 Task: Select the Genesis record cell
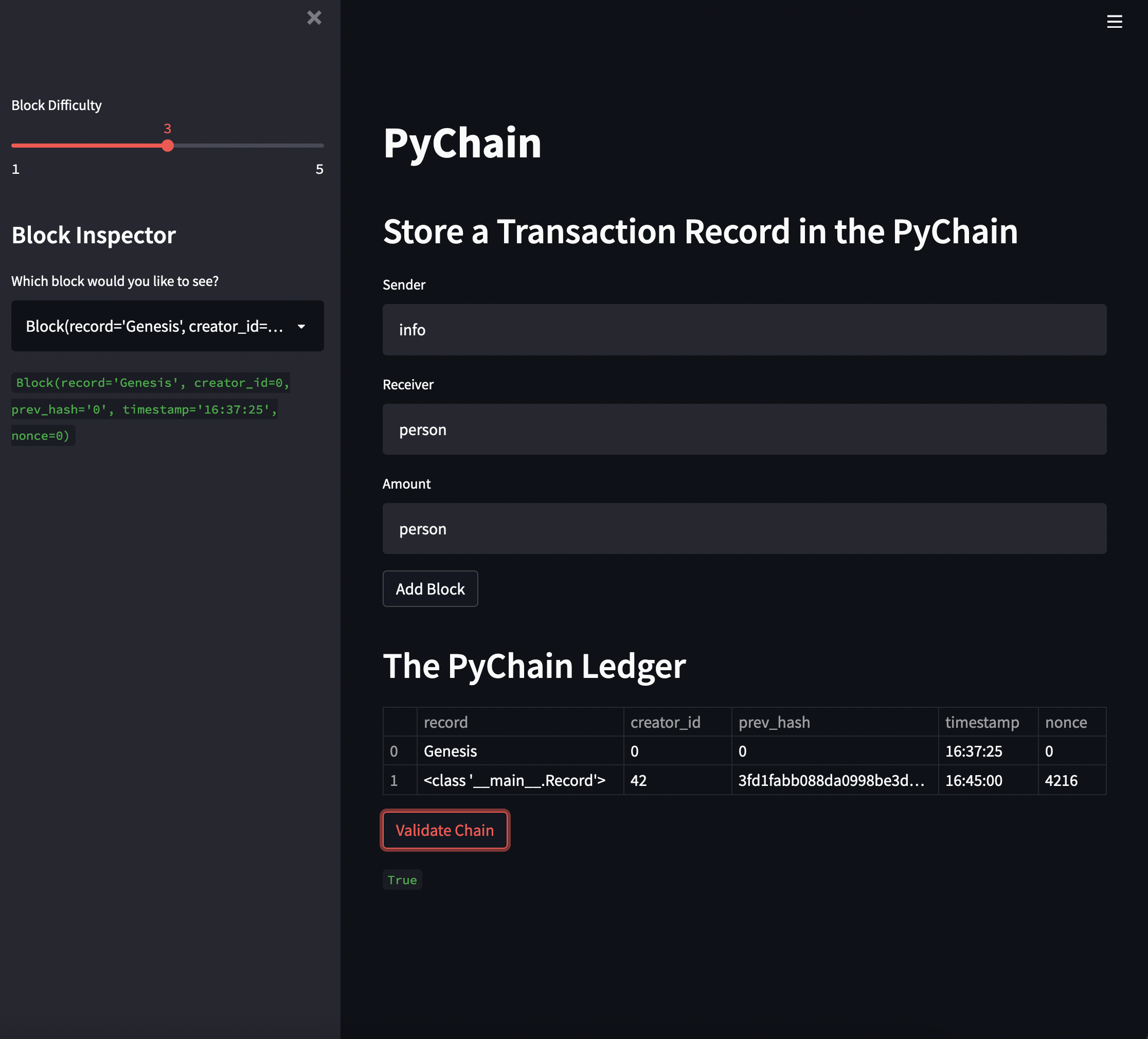520,751
